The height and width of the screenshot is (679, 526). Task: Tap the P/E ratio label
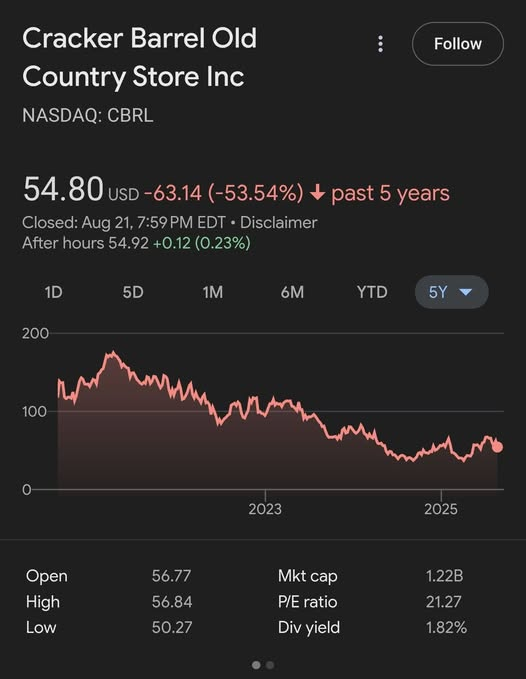[307, 601]
